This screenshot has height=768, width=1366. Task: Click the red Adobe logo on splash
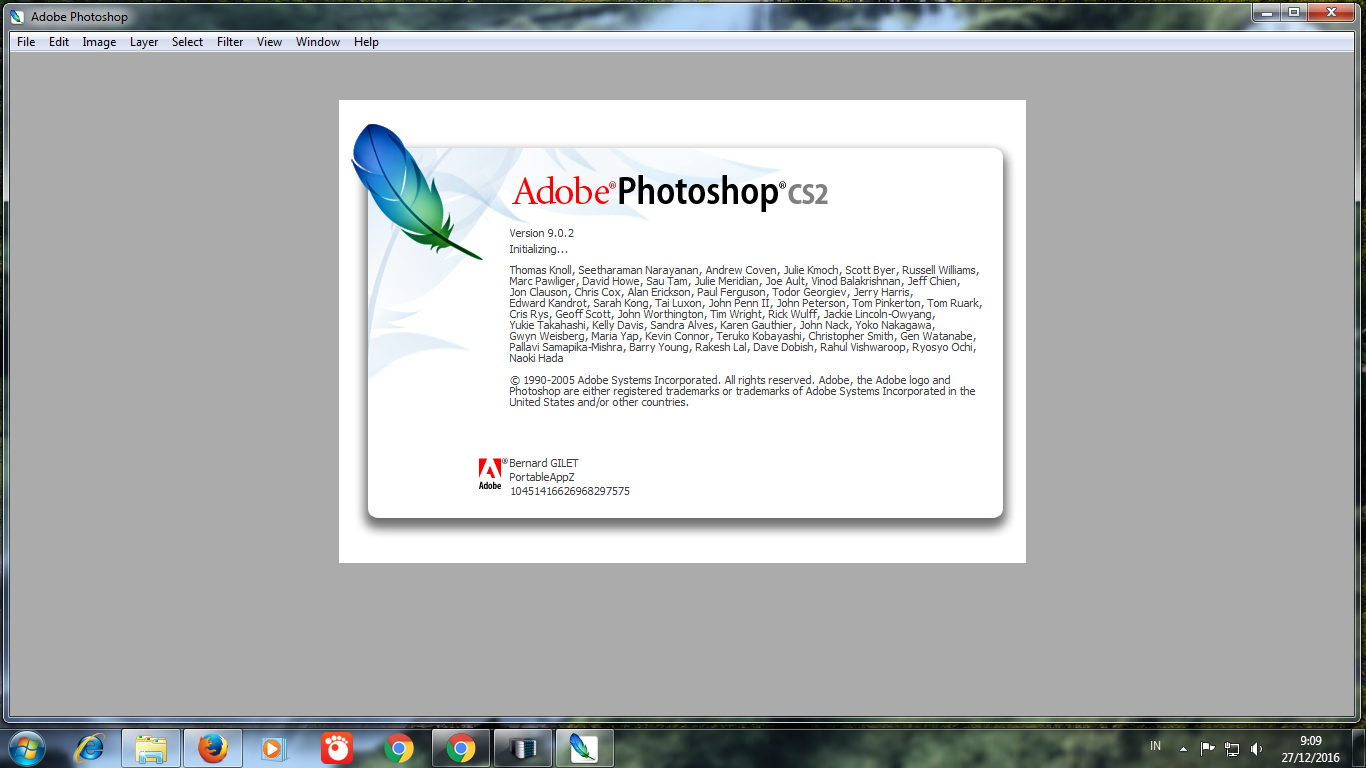pos(490,474)
